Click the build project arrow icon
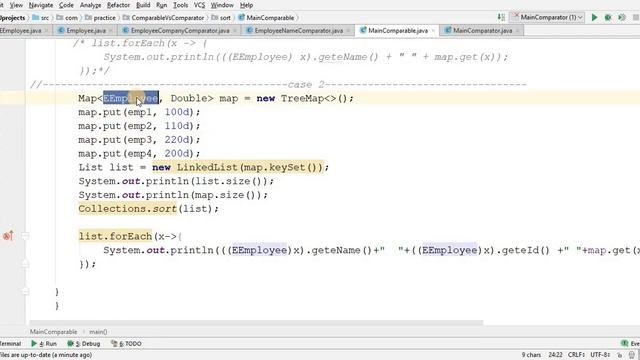 click(x=501, y=17)
